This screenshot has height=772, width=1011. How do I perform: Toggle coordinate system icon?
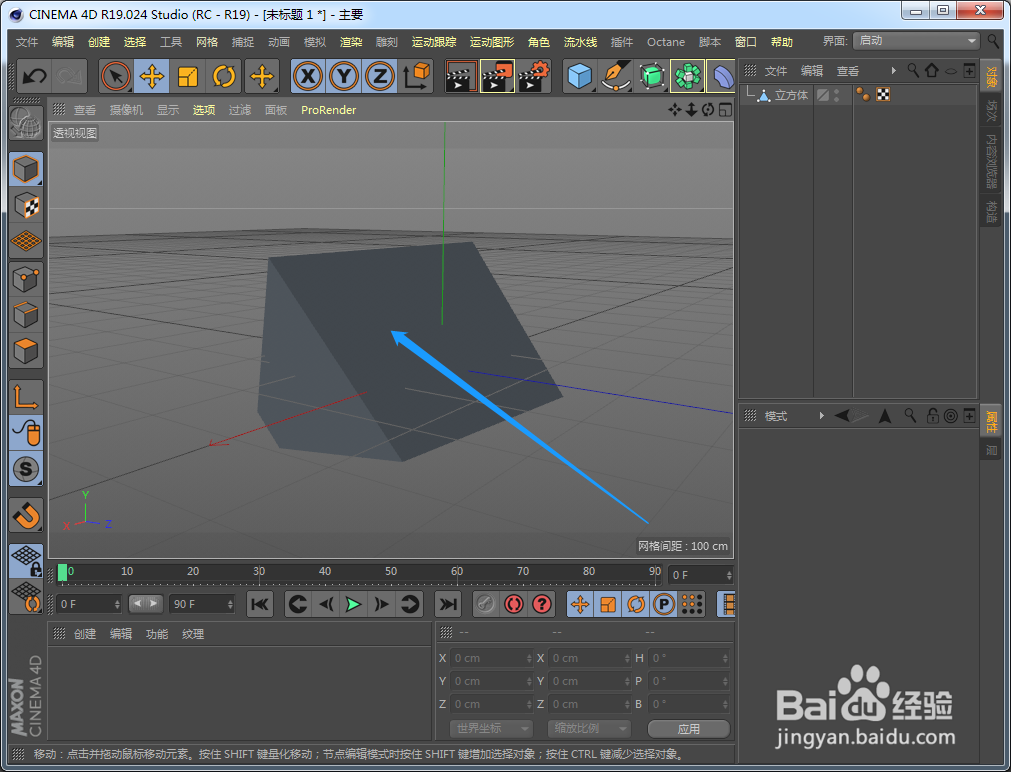tap(417, 76)
